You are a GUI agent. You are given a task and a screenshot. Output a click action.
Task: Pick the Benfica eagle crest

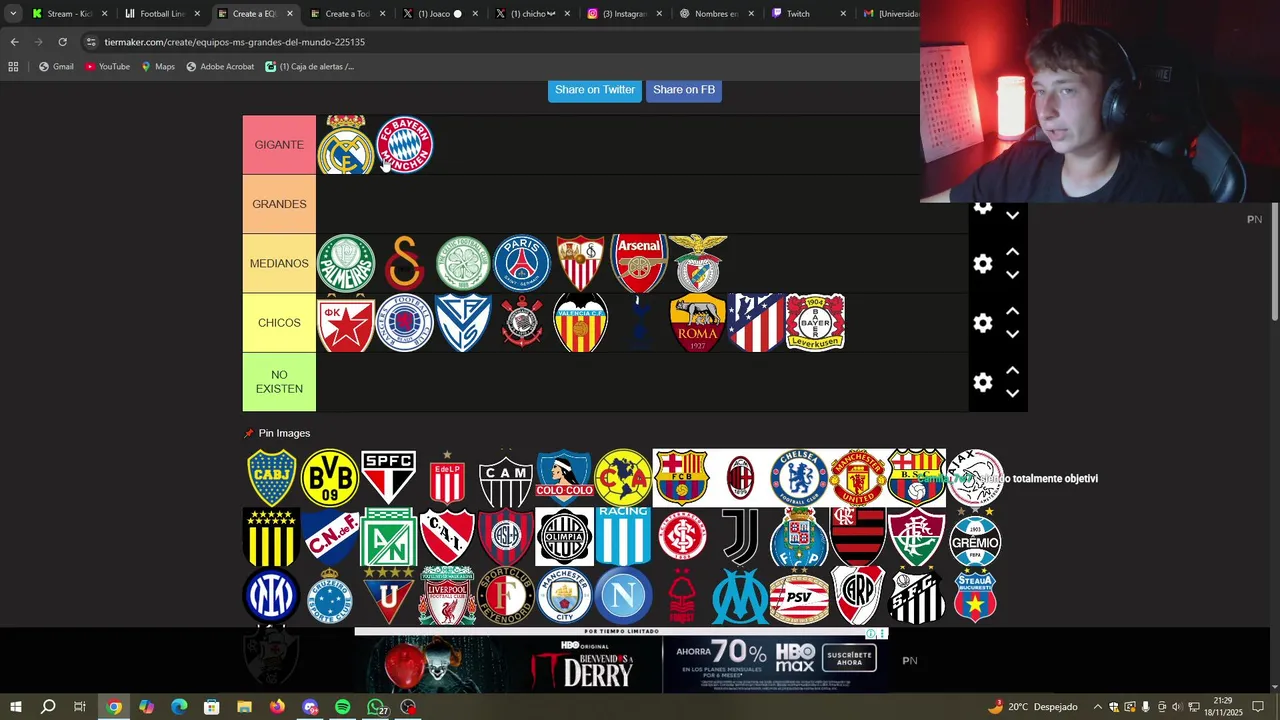(698, 263)
